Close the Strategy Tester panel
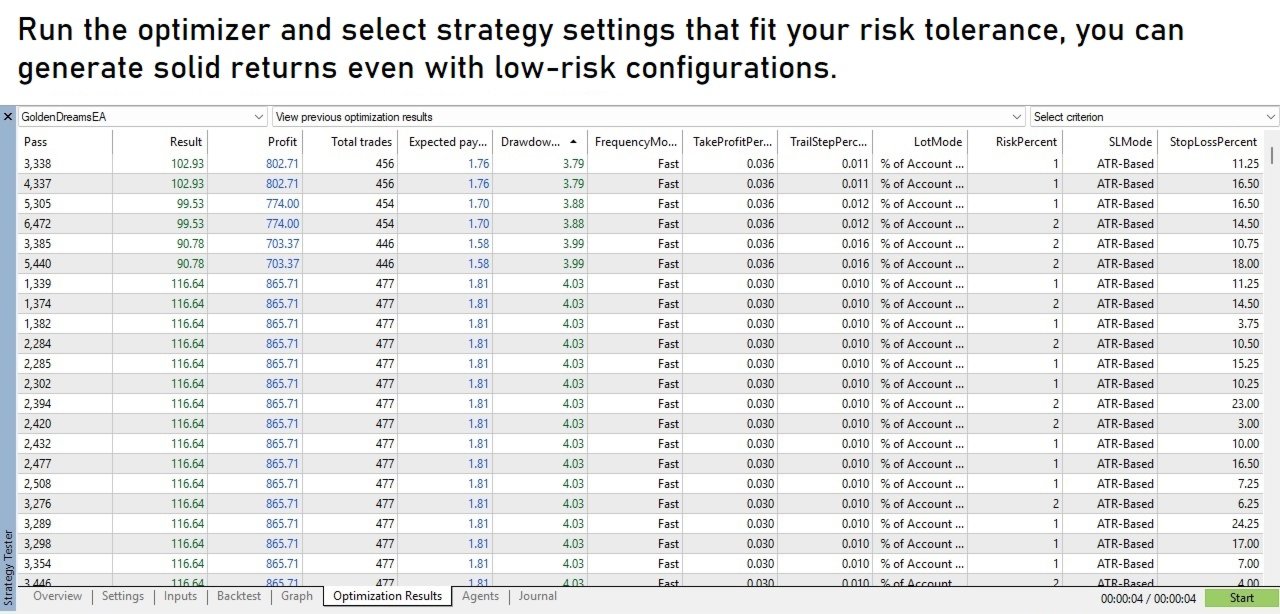Viewport: 1280px width, 614px height. point(8,117)
